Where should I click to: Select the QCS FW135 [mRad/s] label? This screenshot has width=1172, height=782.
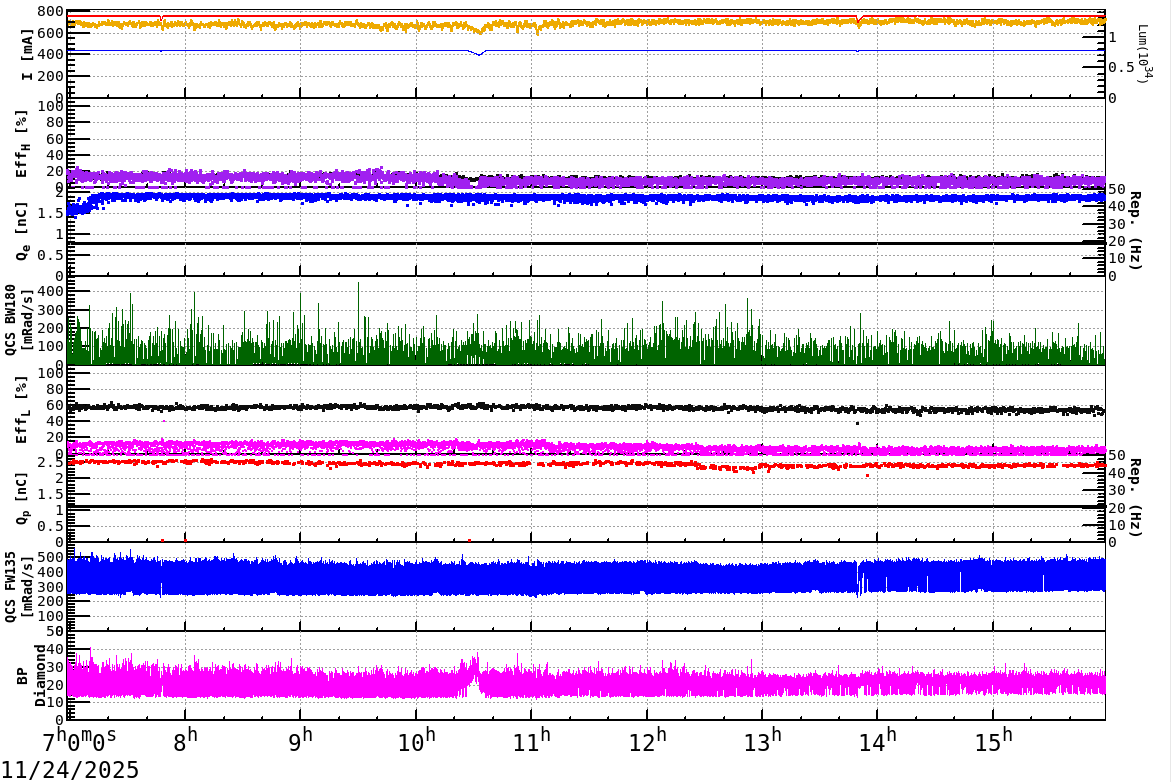[14, 585]
